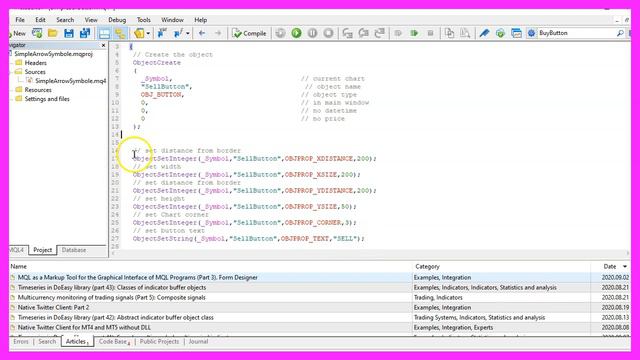Open the File menu
Viewport: 640px width, 360px height.
click(20, 20)
